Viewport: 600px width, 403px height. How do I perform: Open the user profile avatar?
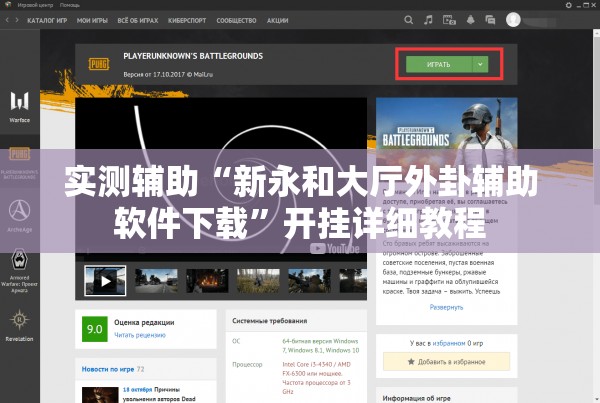(x=513, y=20)
